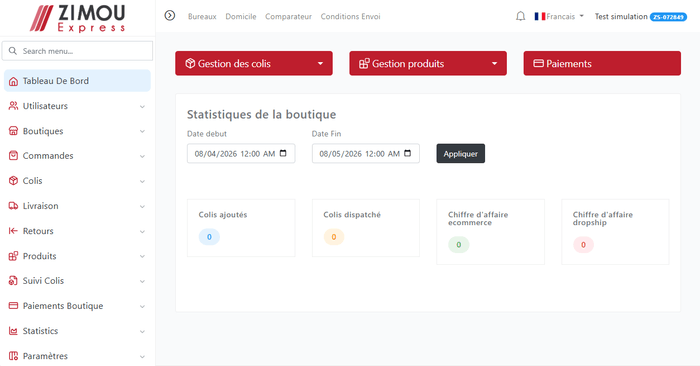Open the Domicile nav item

click(241, 17)
